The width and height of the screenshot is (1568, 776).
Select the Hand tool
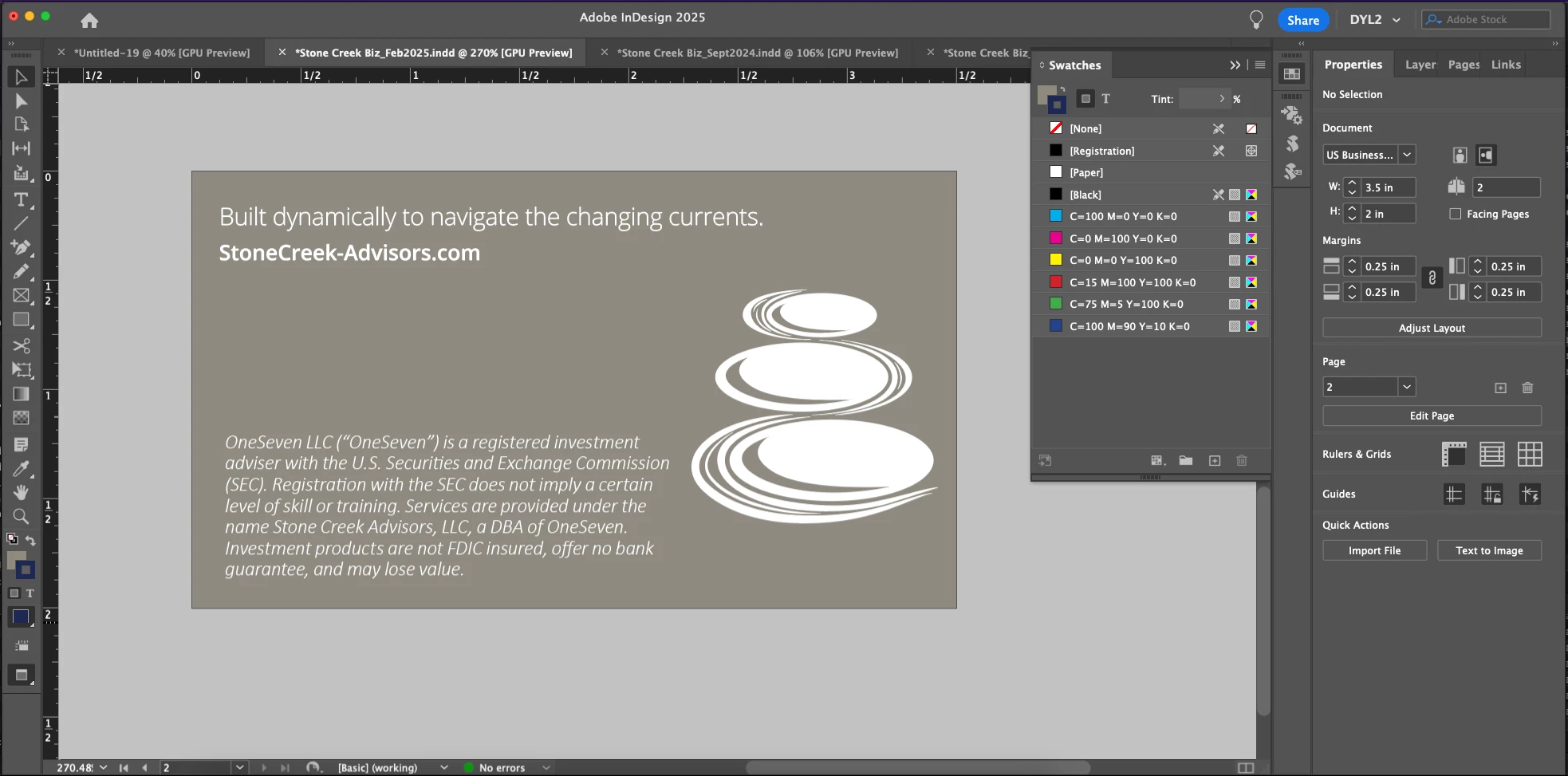pyautogui.click(x=22, y=492)
